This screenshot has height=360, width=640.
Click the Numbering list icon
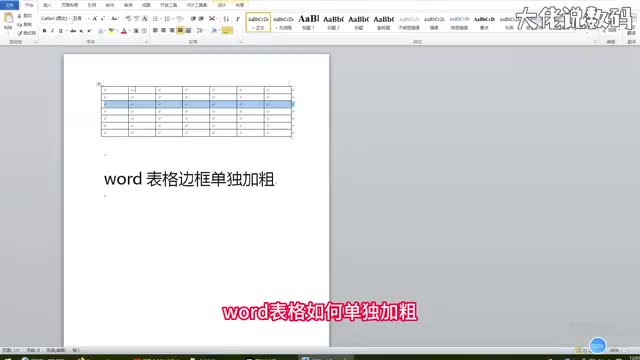point(167,18)
